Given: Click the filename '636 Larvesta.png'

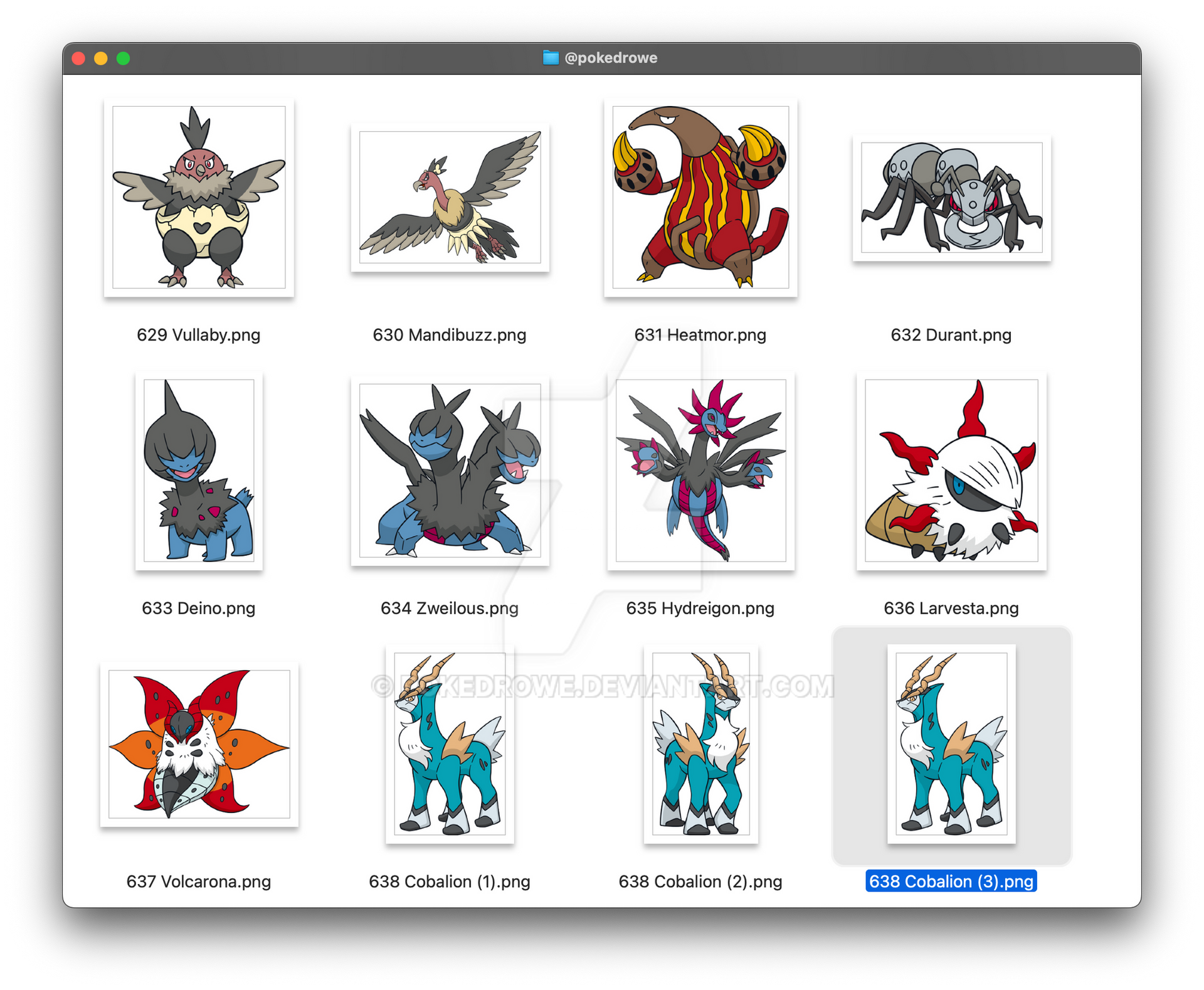Looking at the screenshot, I should coord(951,609).
